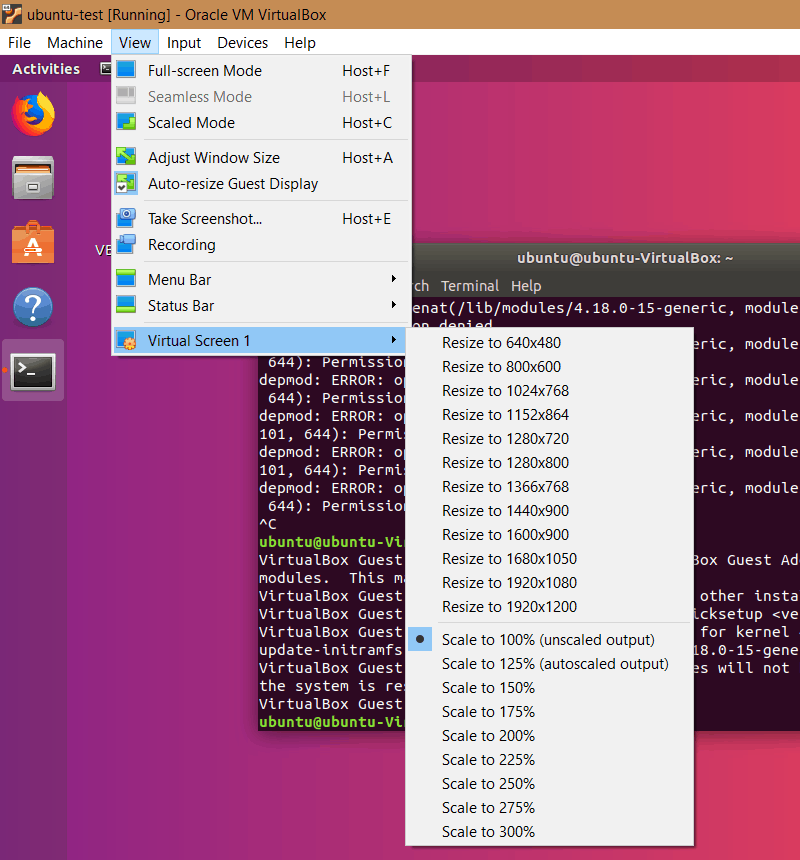This screenshot has width=800, height=860.
Task: Click the Activities button
Action: pos(45,68)
